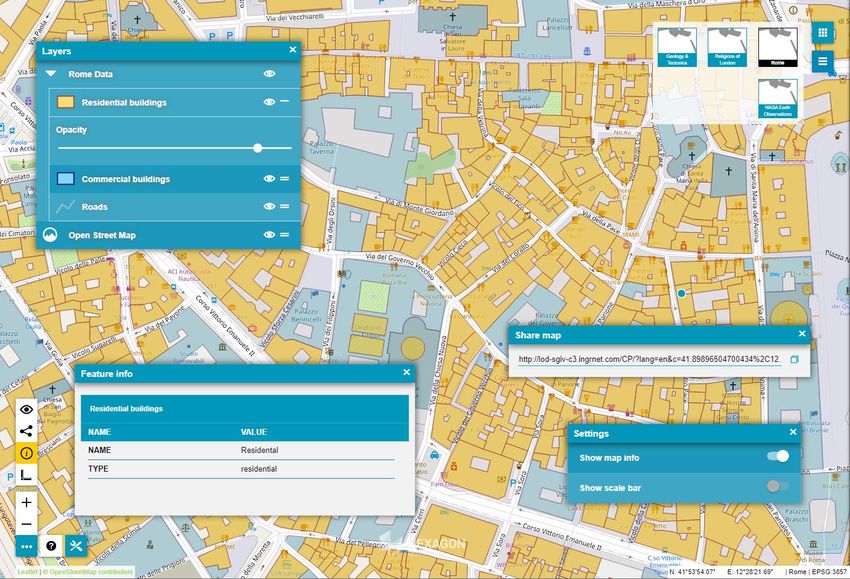Click the share map URL field

coord(650,359)
